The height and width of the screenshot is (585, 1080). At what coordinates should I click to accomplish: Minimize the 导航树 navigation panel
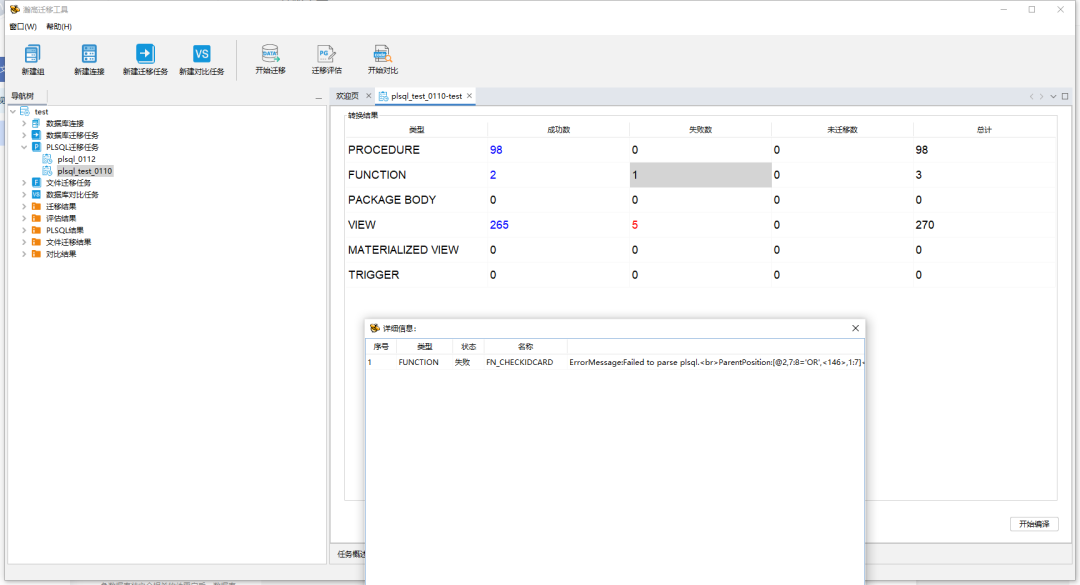click(318, 97)
